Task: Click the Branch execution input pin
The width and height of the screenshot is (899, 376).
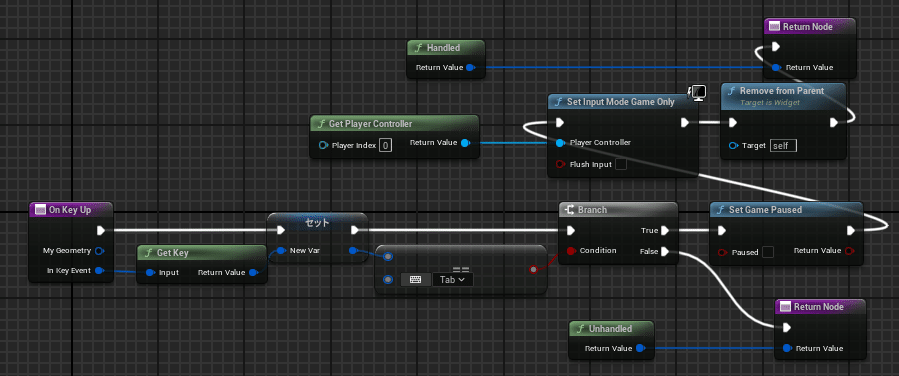Action: [x=570, y=230]
